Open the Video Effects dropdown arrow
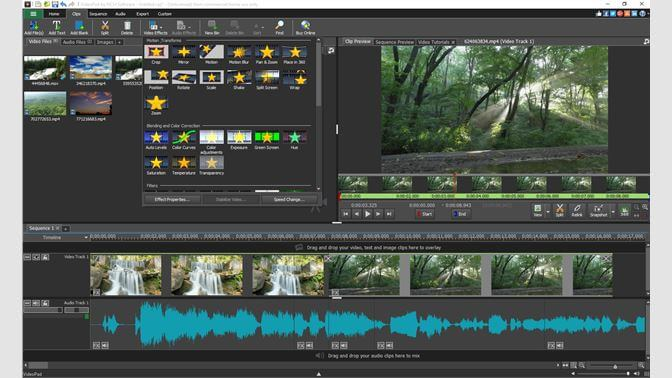 click(x=161, y=27)
